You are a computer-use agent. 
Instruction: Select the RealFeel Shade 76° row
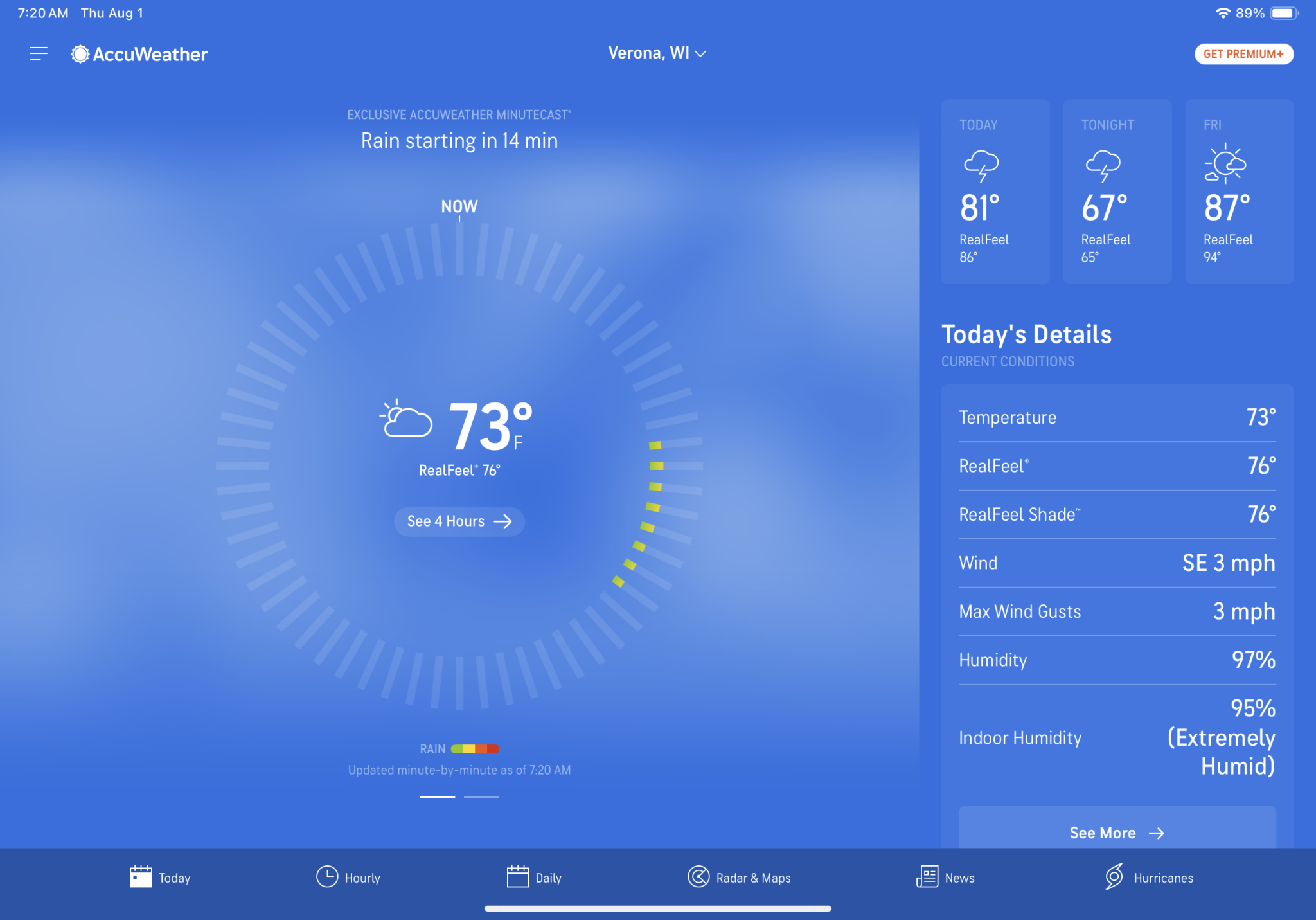click(1117, 514)
